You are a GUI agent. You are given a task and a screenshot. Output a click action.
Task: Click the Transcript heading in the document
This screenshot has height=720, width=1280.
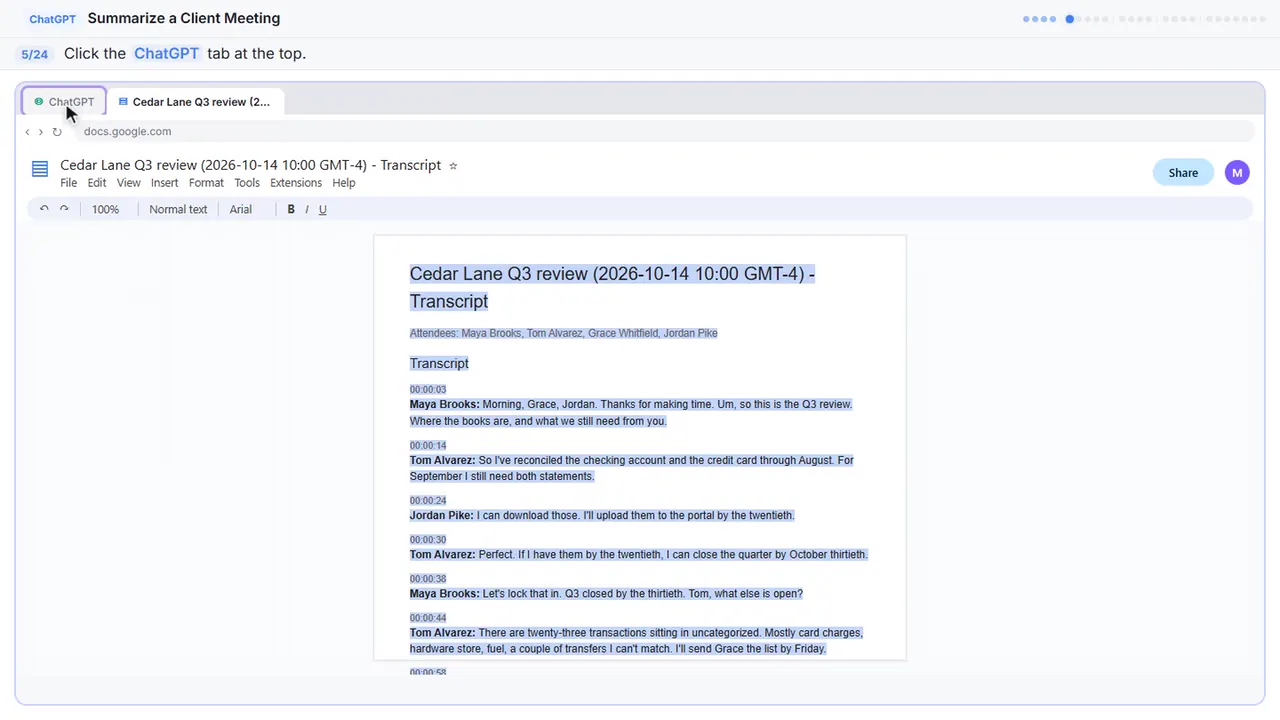point(439,364)
